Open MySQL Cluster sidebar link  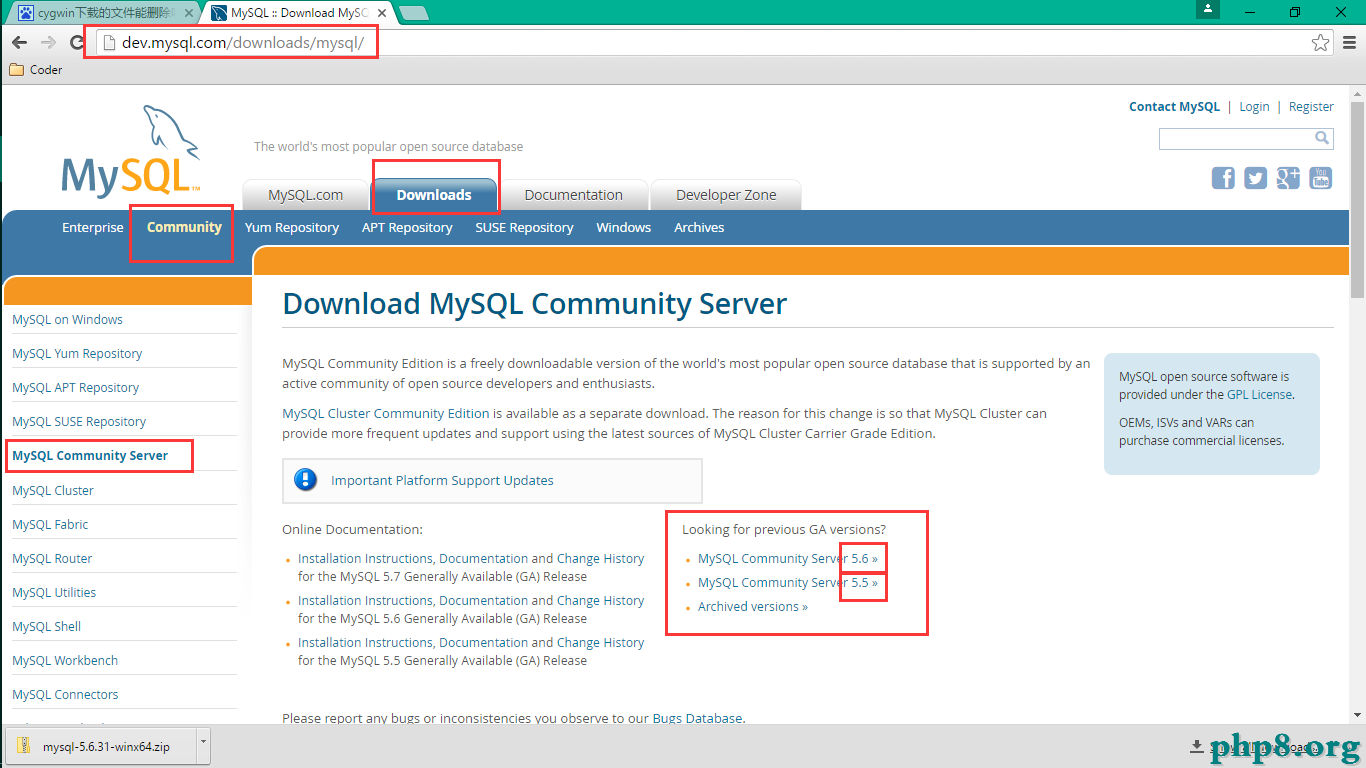[53, 491]
